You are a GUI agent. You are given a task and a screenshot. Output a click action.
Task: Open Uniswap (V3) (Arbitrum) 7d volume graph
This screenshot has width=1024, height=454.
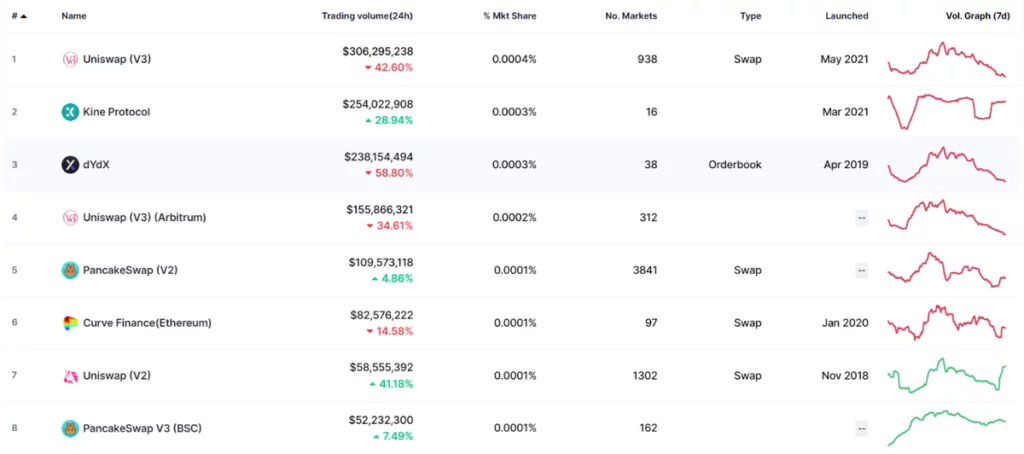click(946, 218)
